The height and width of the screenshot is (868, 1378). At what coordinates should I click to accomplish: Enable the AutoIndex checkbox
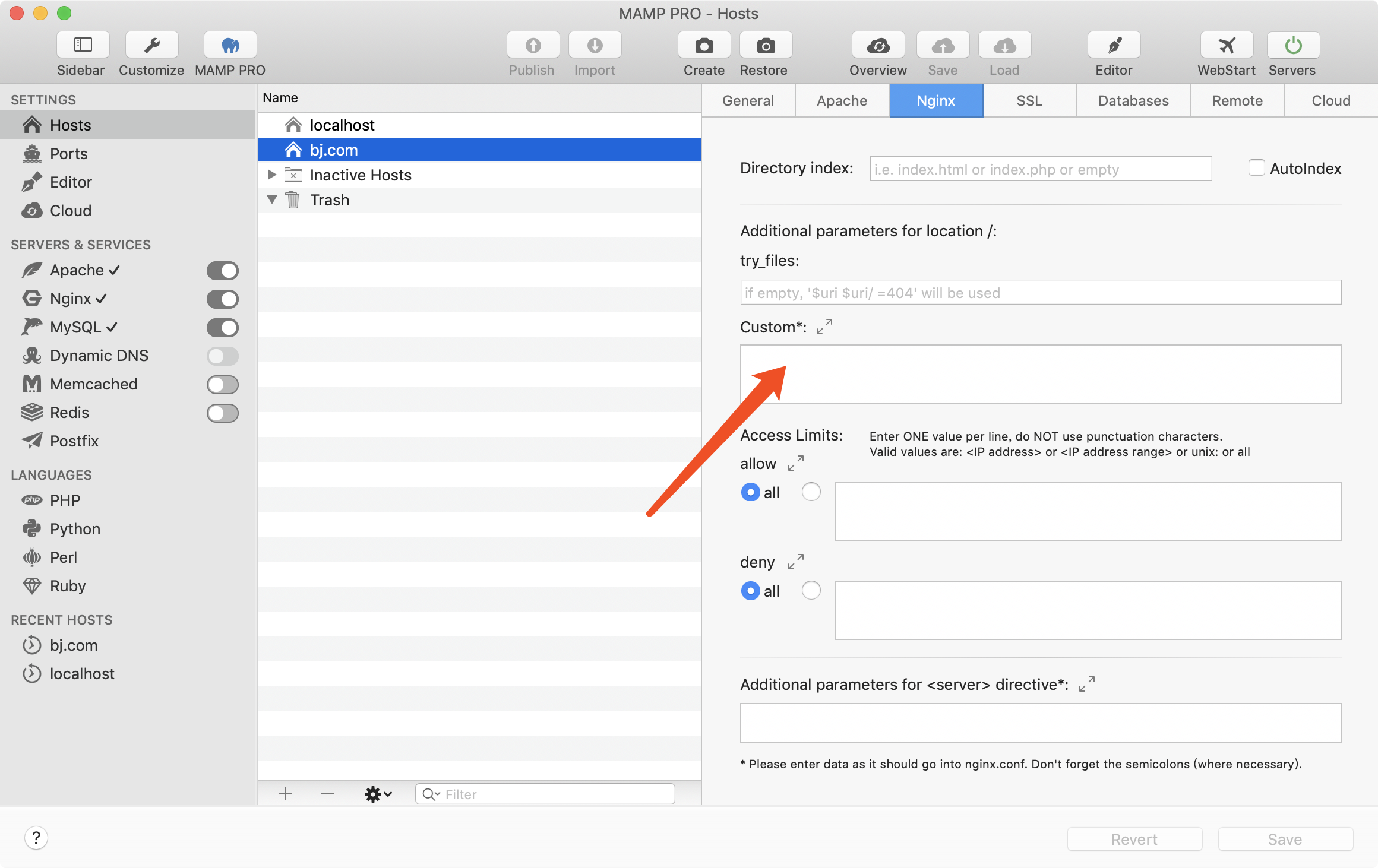[1256, 168]
